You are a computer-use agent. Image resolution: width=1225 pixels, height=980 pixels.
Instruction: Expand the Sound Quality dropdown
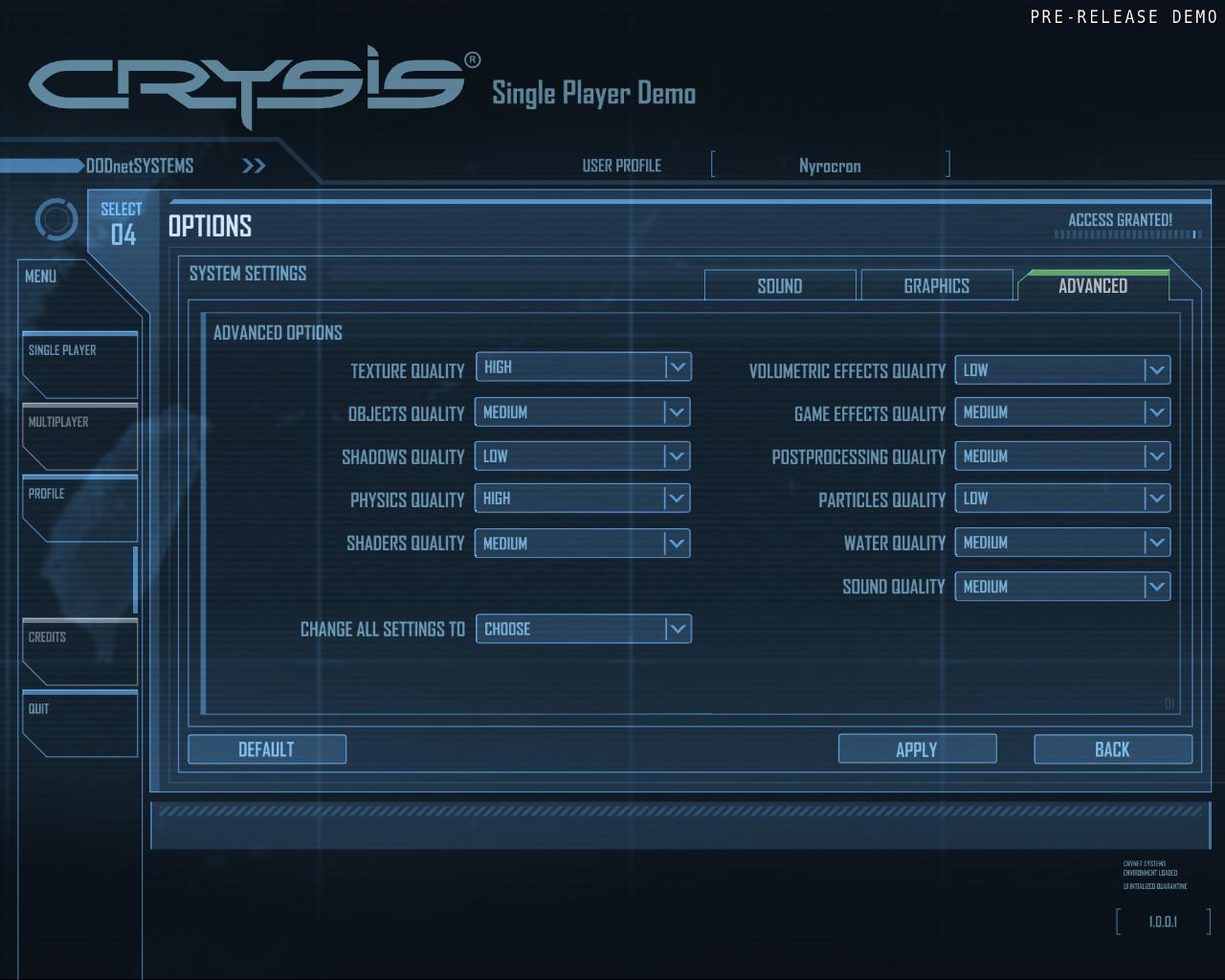1062,587
